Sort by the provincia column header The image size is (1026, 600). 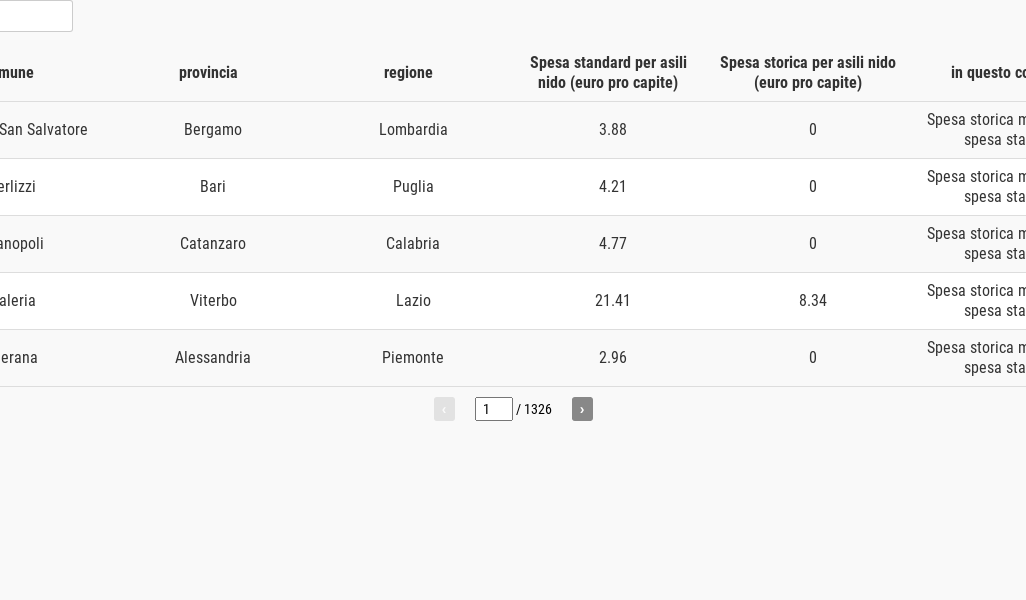(x=208, y=73)
